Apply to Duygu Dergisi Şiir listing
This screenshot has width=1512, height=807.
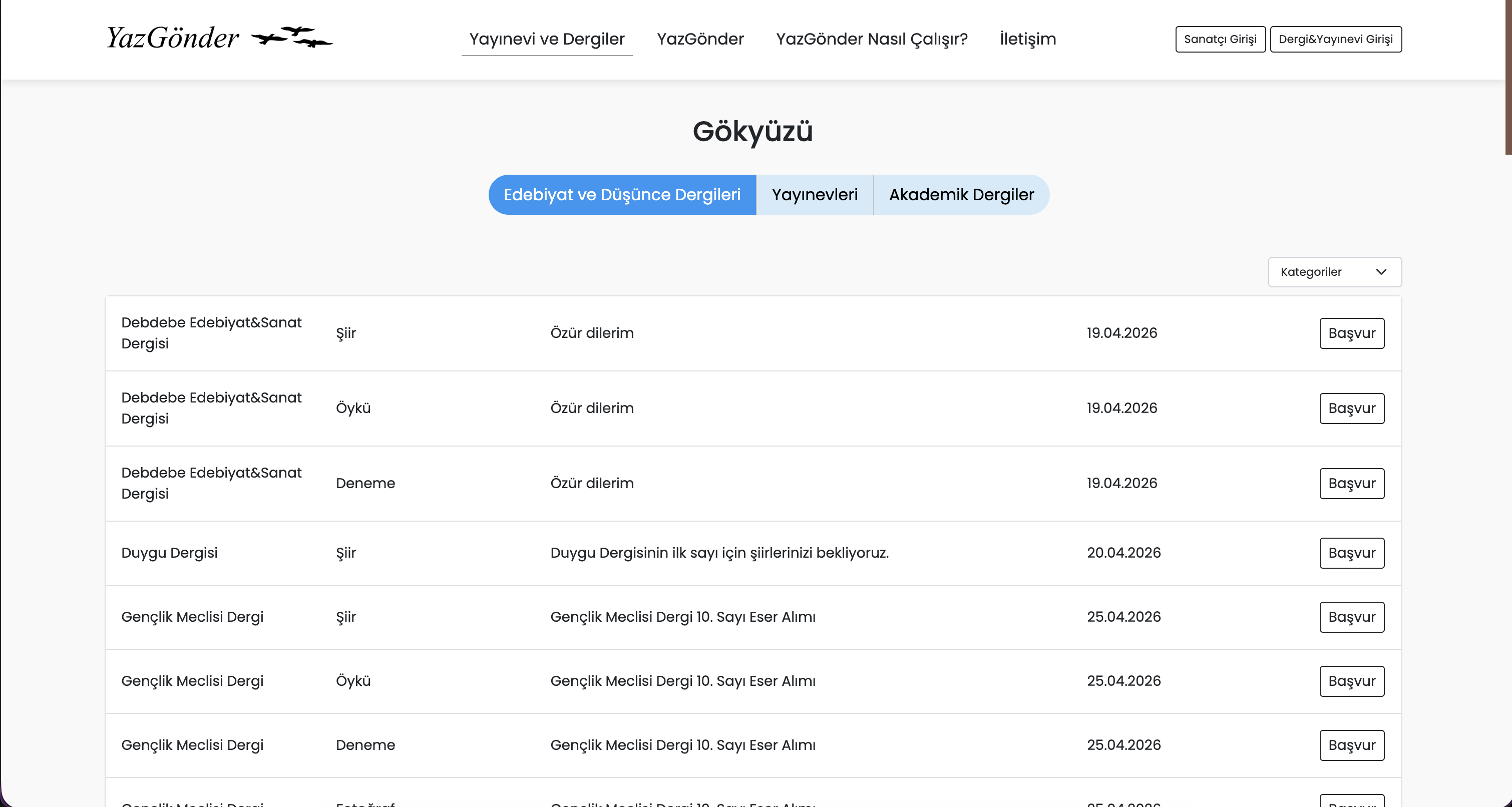click(x=1351, y=553)
